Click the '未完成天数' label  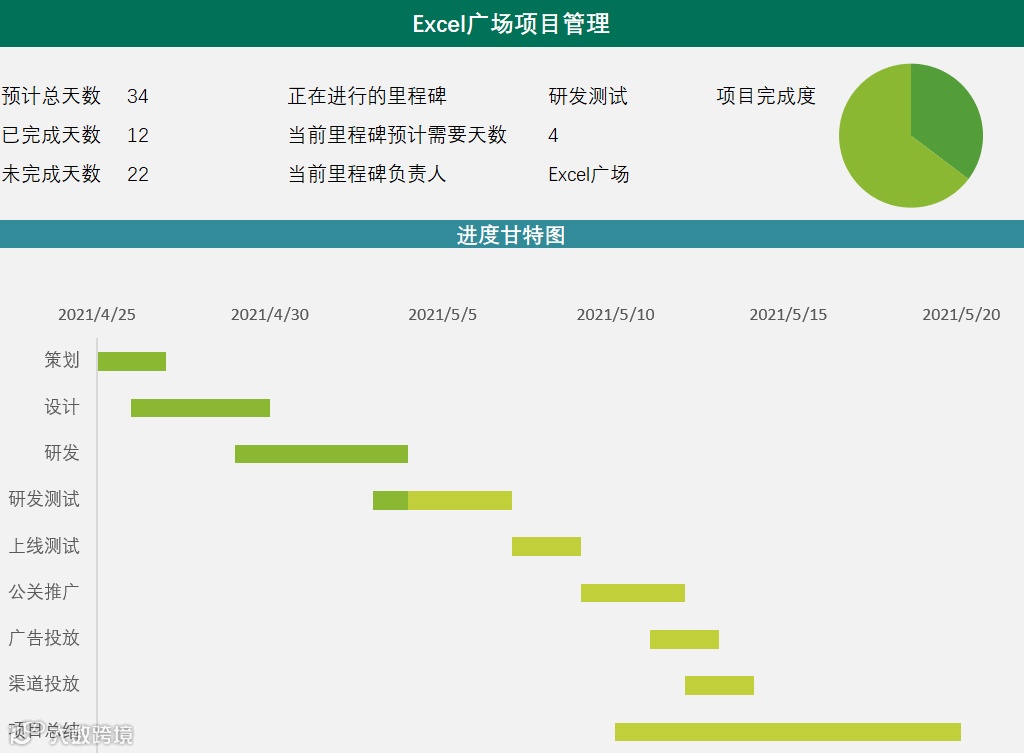[51, 174]
